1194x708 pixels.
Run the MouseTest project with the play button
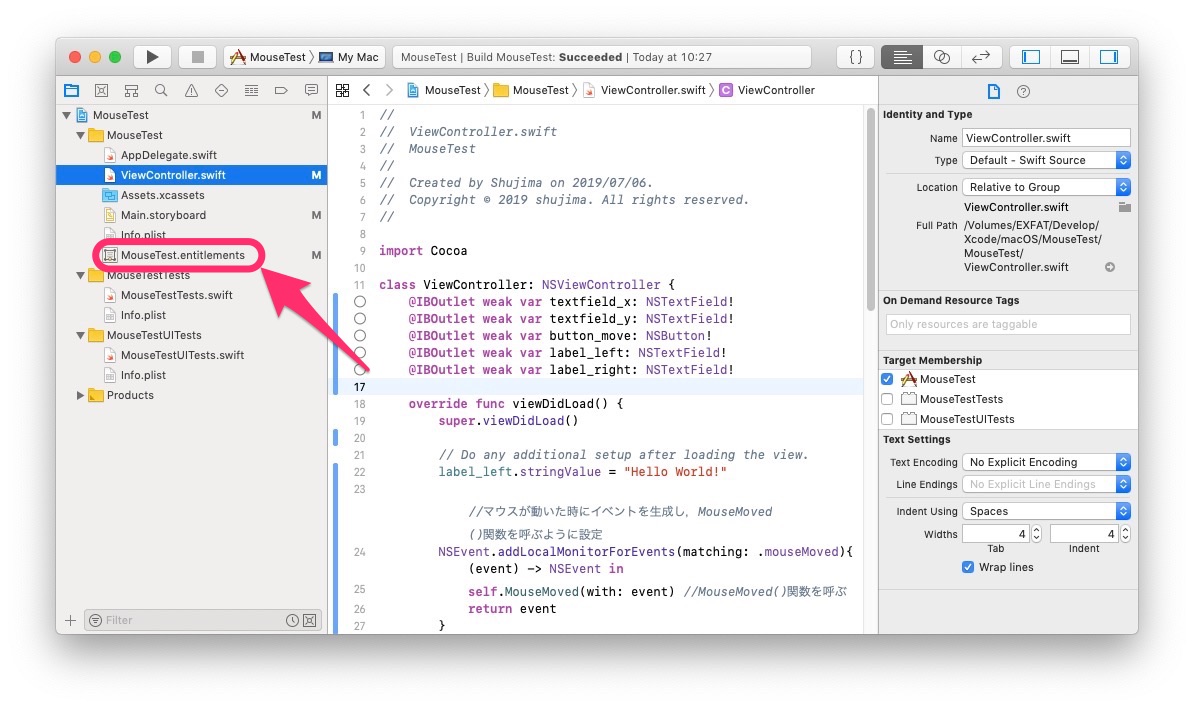151,57
